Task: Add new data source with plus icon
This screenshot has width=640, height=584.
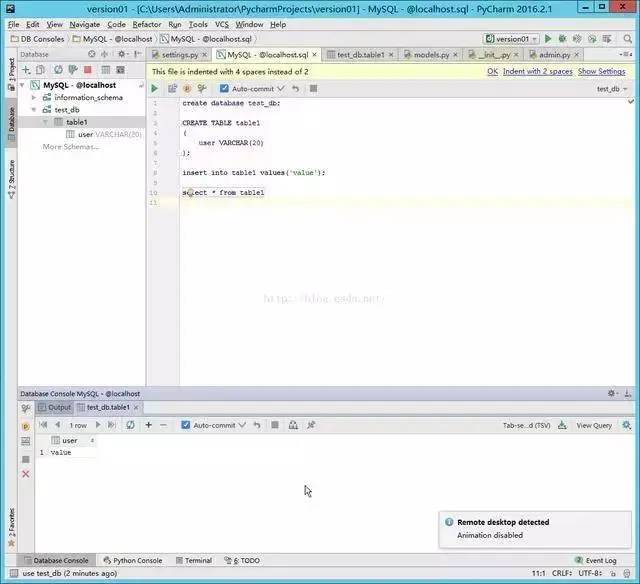Action: (26, 70)
